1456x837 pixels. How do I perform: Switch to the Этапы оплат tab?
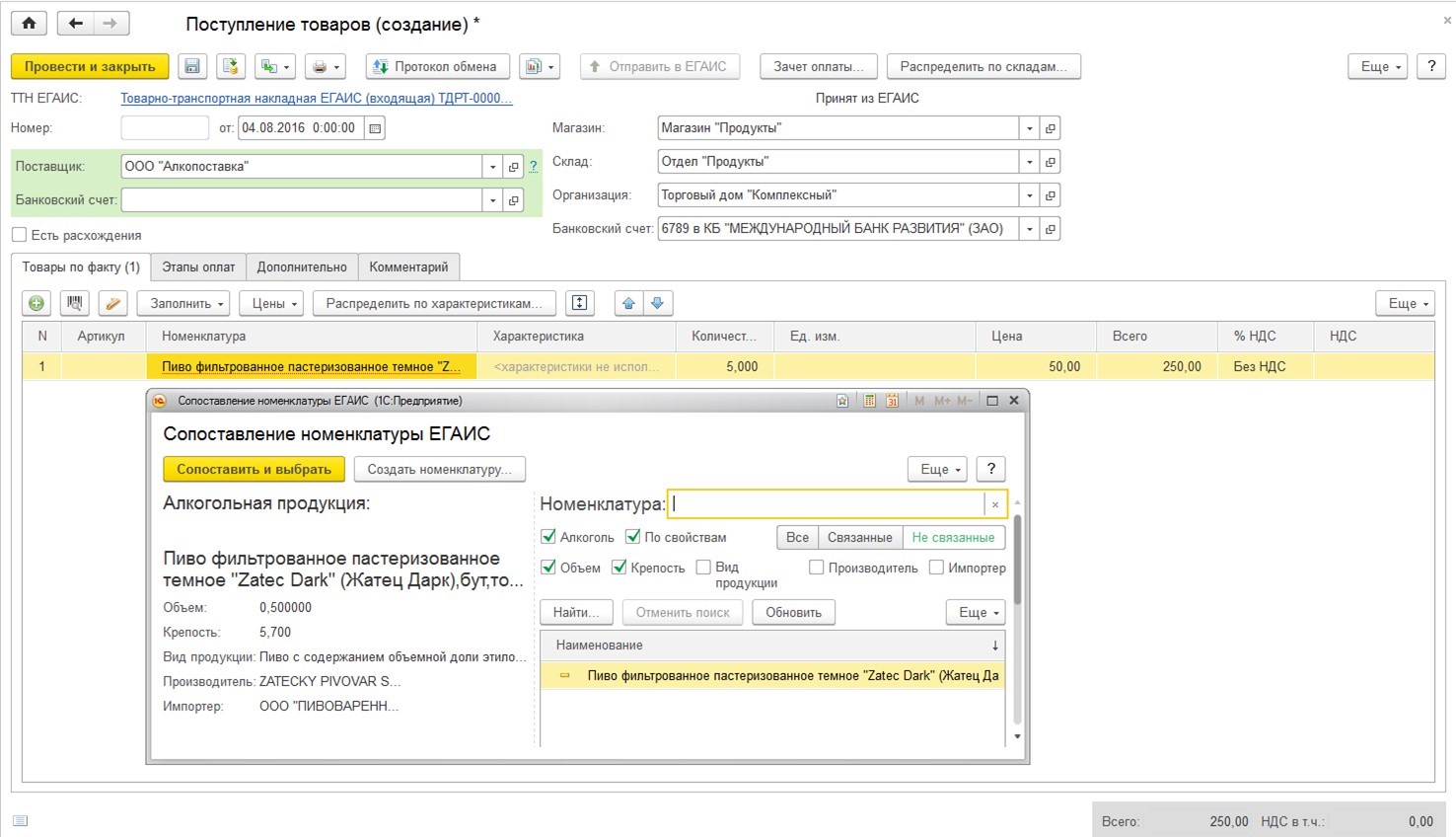[x=198, y=266]
